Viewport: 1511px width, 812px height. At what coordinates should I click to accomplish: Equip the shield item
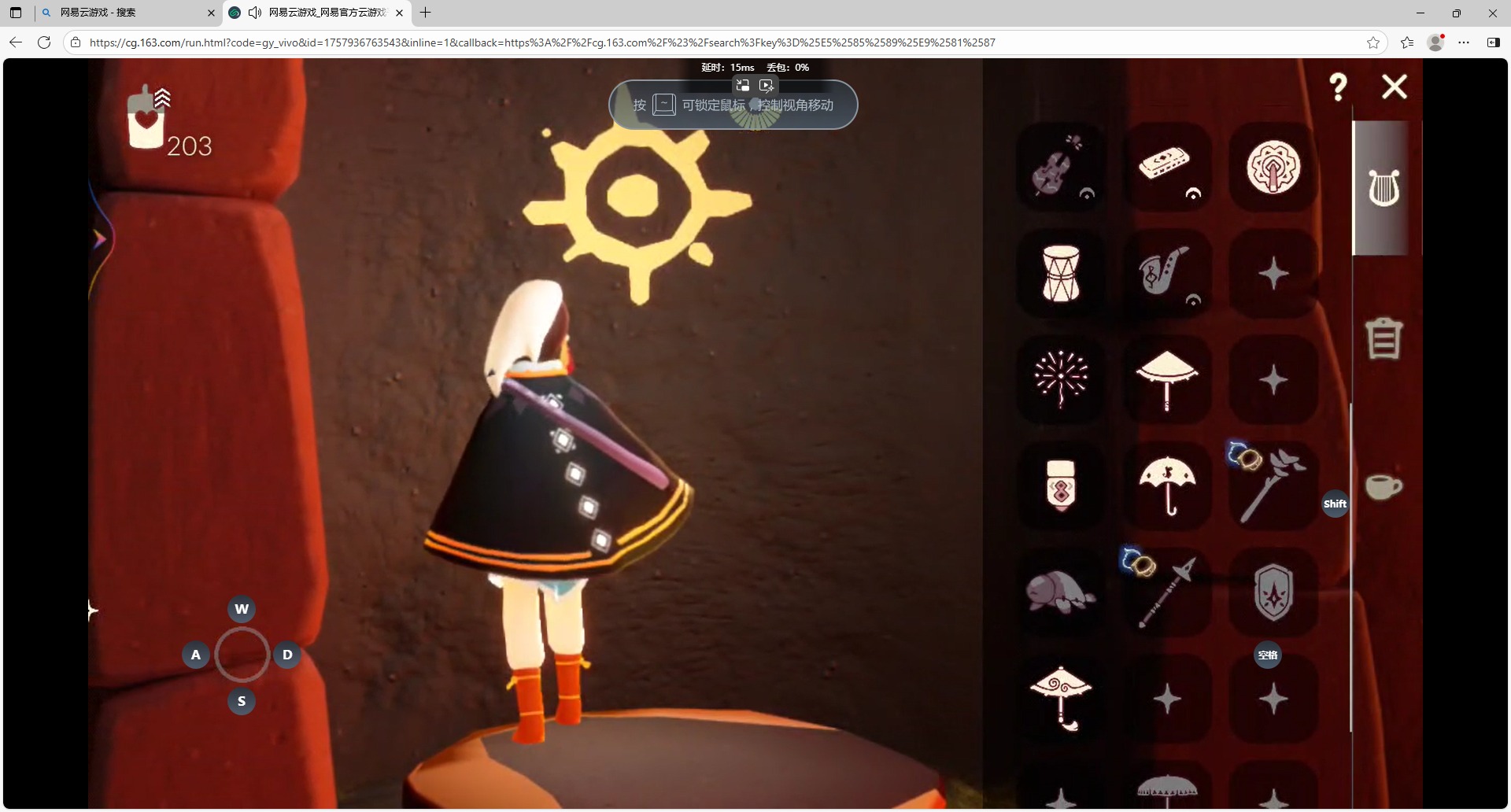tap(1273, 592)
